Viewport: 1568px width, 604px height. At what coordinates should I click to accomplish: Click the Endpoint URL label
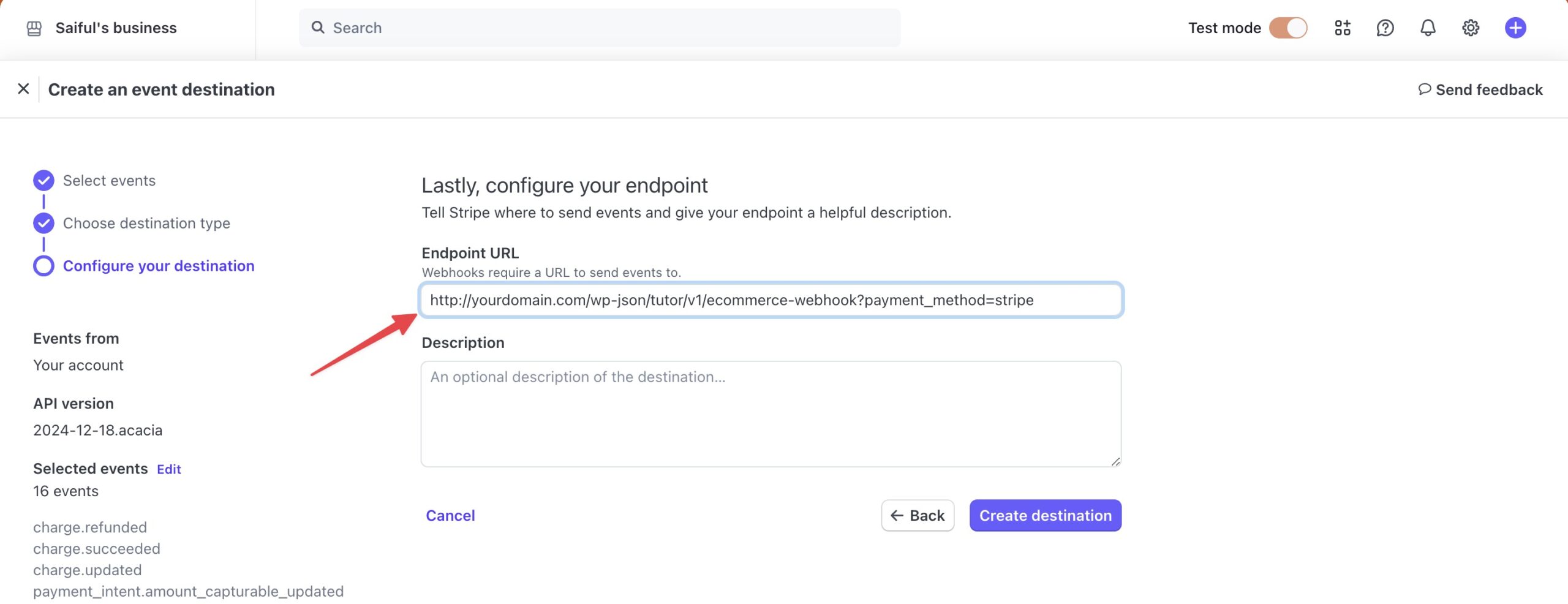pyautogui.click(x=470, y=253)
